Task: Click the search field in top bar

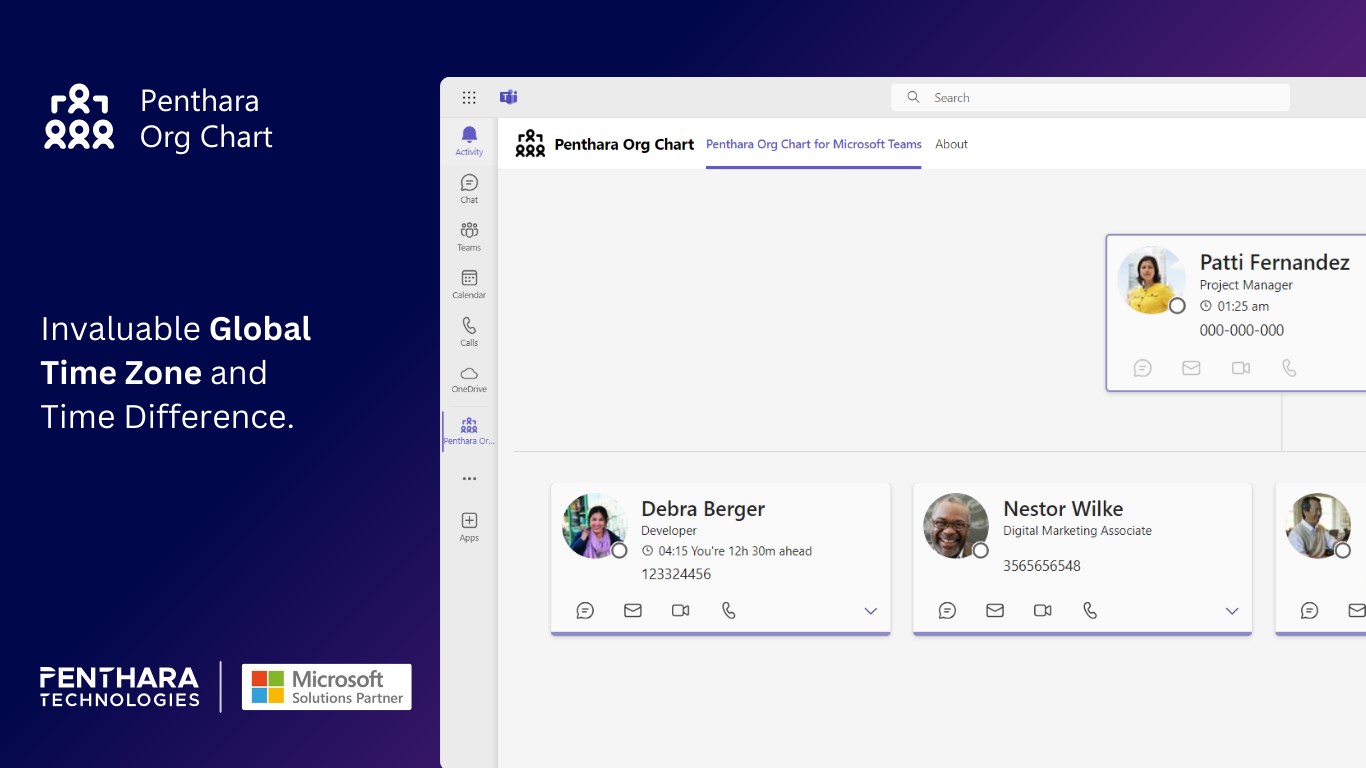Action: point(1090,97)
